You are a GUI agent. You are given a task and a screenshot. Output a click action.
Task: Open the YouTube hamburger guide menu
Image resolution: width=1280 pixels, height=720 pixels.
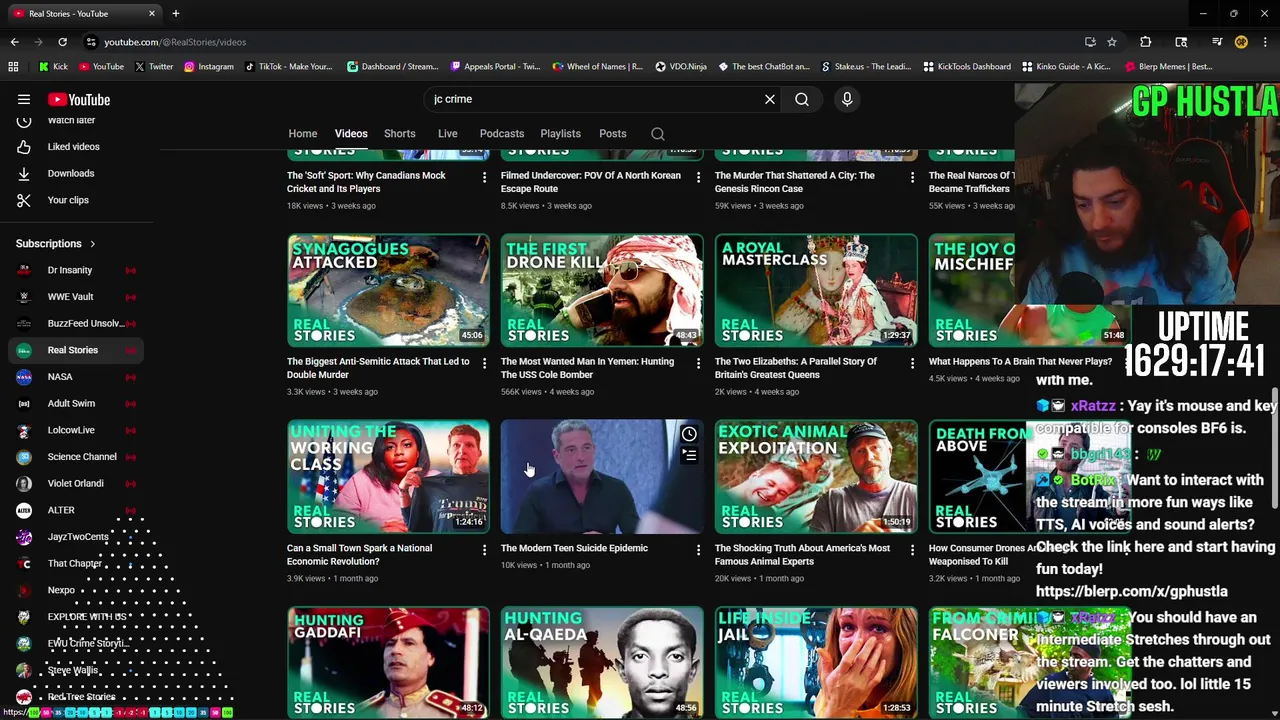24,99
